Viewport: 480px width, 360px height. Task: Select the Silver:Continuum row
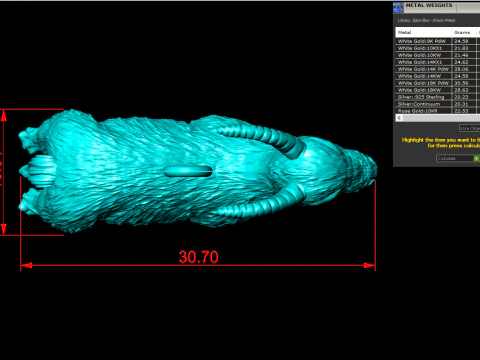point(438,104)
